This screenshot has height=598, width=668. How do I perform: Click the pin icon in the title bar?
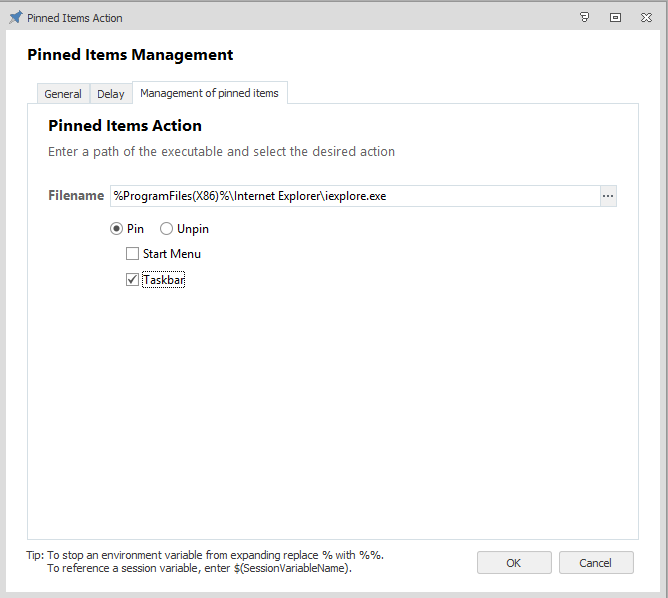(15, 17)
